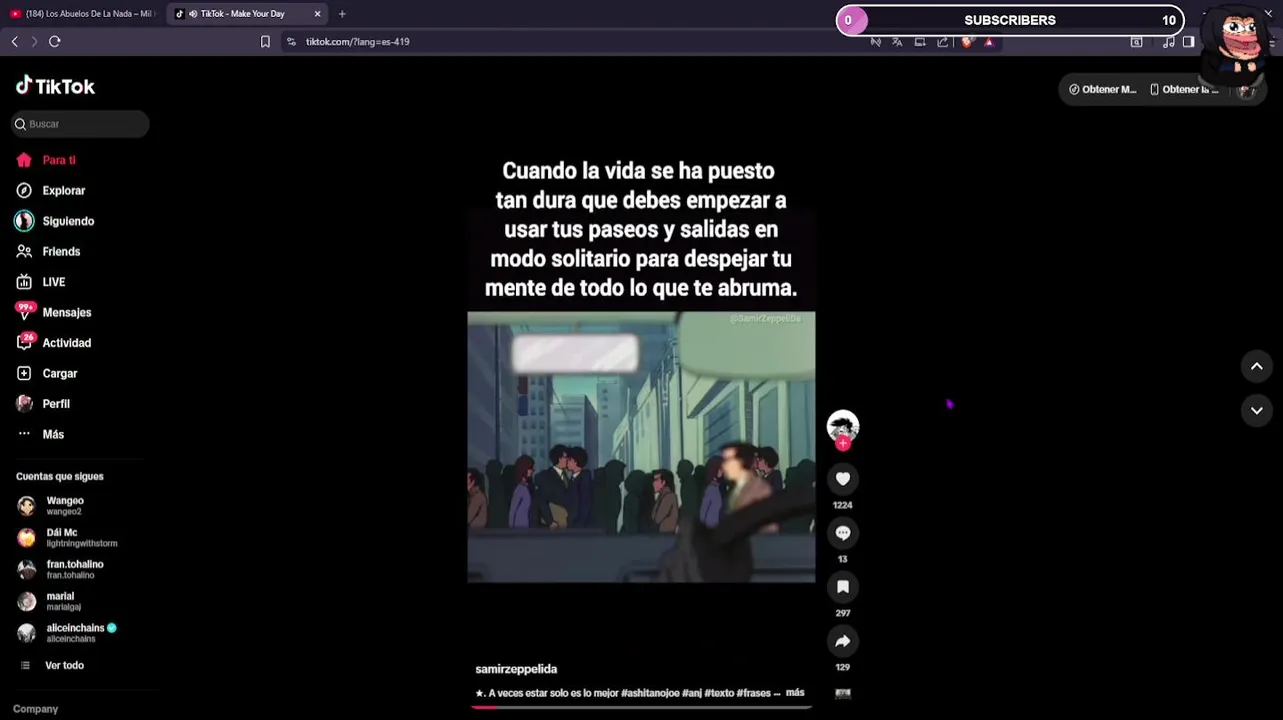The image size is (1283, 720).
Task: Toggle the browser sidebar panel icon
Action: pos(1188,42)
